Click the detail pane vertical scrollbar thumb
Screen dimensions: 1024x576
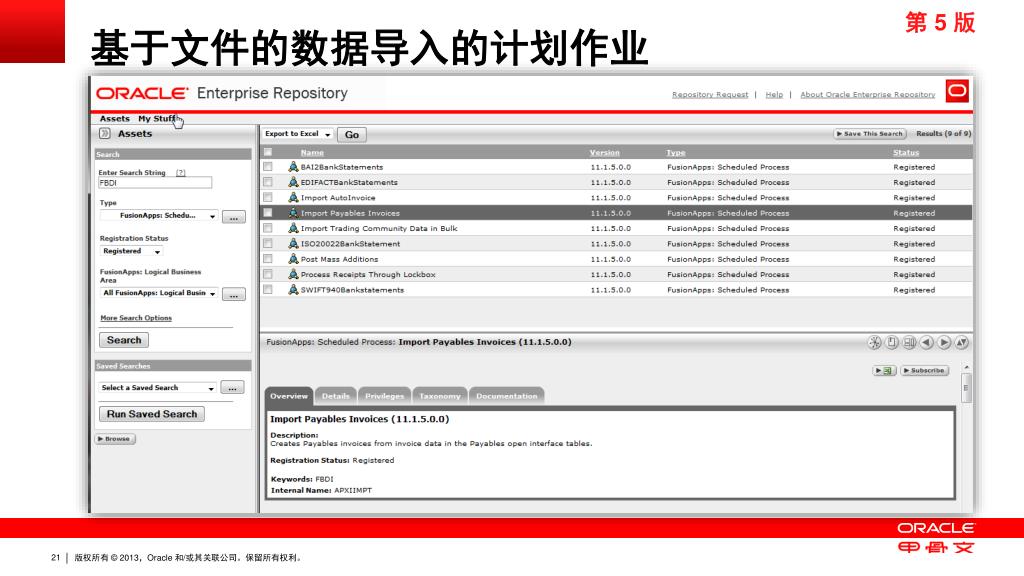click(x=967, y=388)
